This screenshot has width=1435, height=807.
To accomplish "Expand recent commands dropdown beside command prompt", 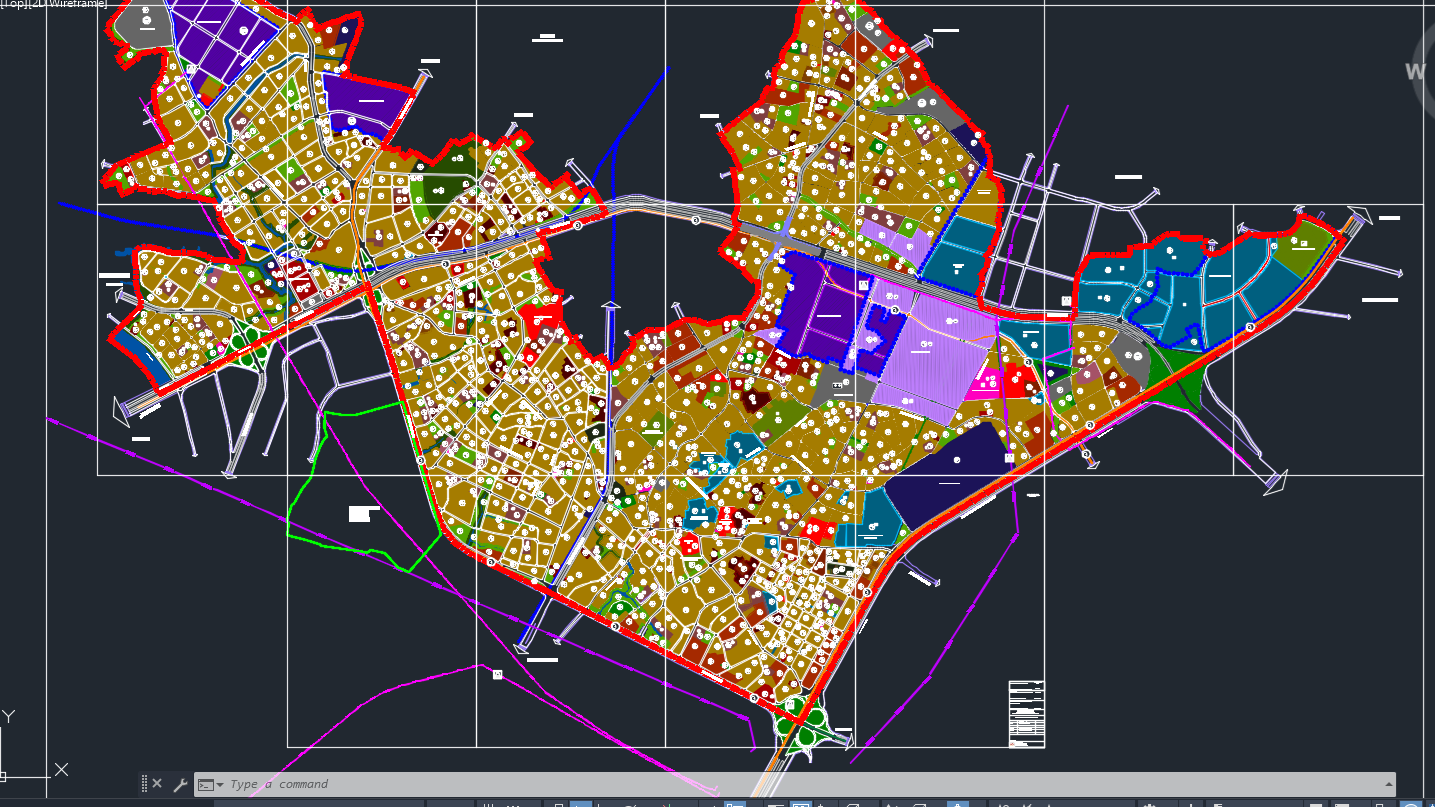I will 211,785.
